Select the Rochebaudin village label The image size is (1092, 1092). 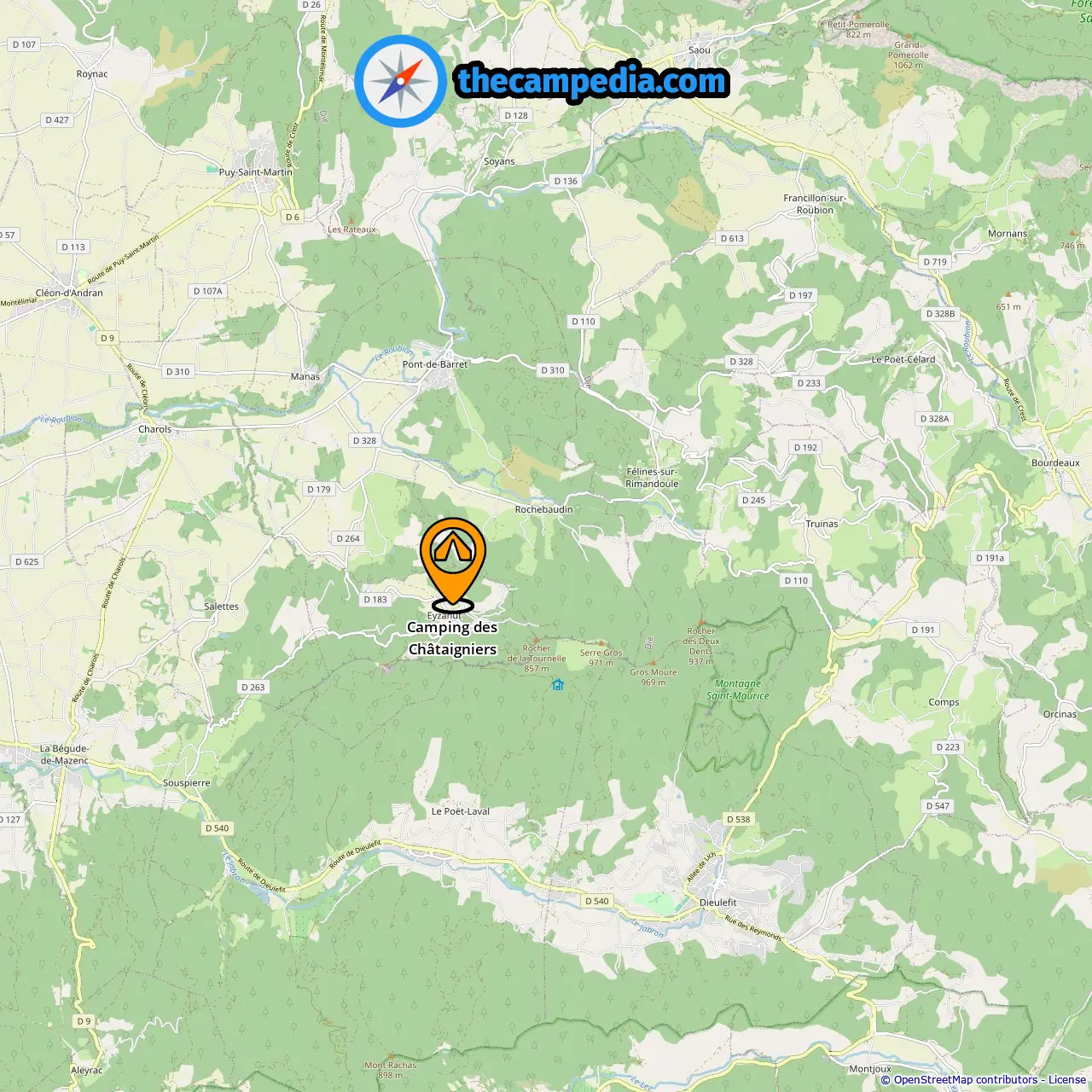click(x=544, y=509)
